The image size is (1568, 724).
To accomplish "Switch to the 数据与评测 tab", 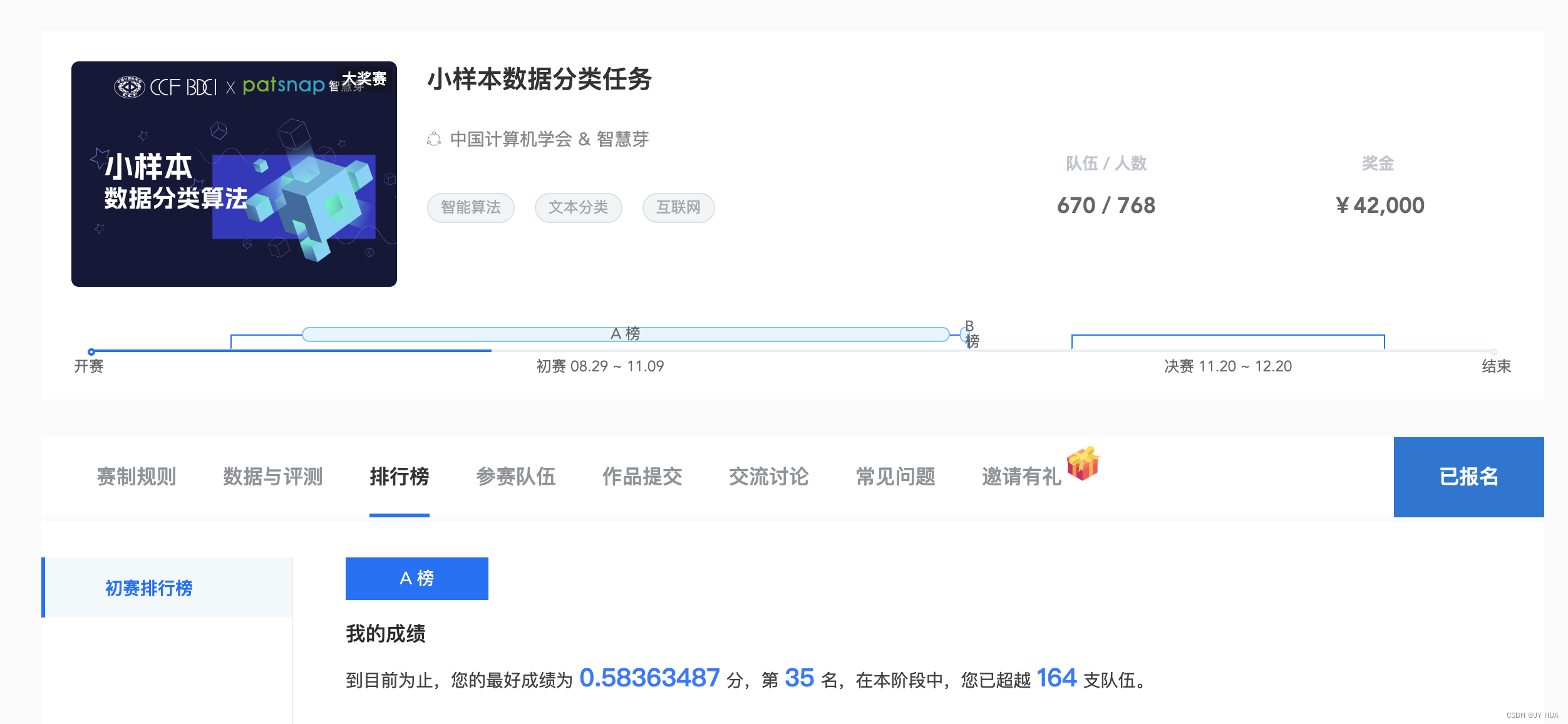I will pyautogui.click(x=273, y=477).
